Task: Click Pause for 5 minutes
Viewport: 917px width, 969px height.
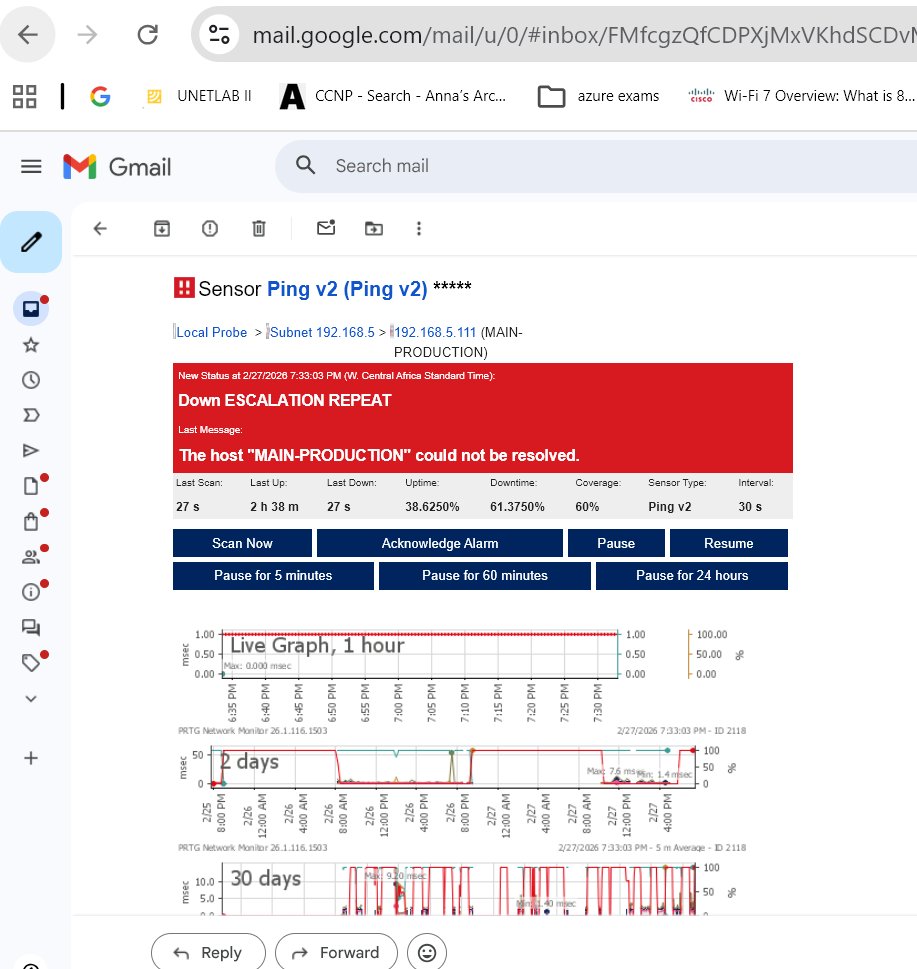Action: point(273,575)
